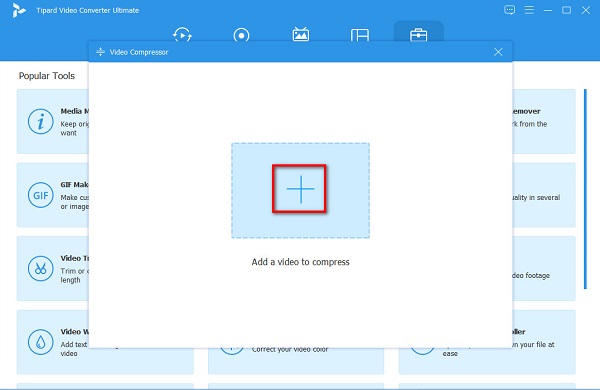Open the Video Watermark droplet icon
The height and width of the screenshot is (390, 600).
(40, 342)
